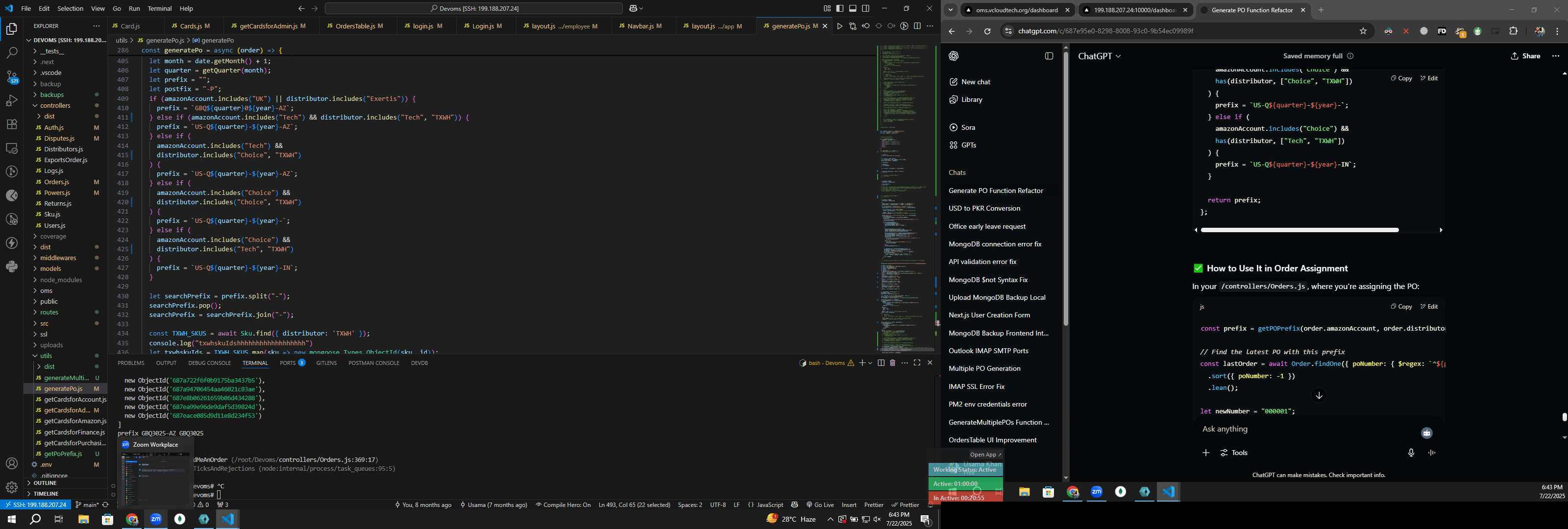Click the Run Code play icon in editor toolbar

839,26
